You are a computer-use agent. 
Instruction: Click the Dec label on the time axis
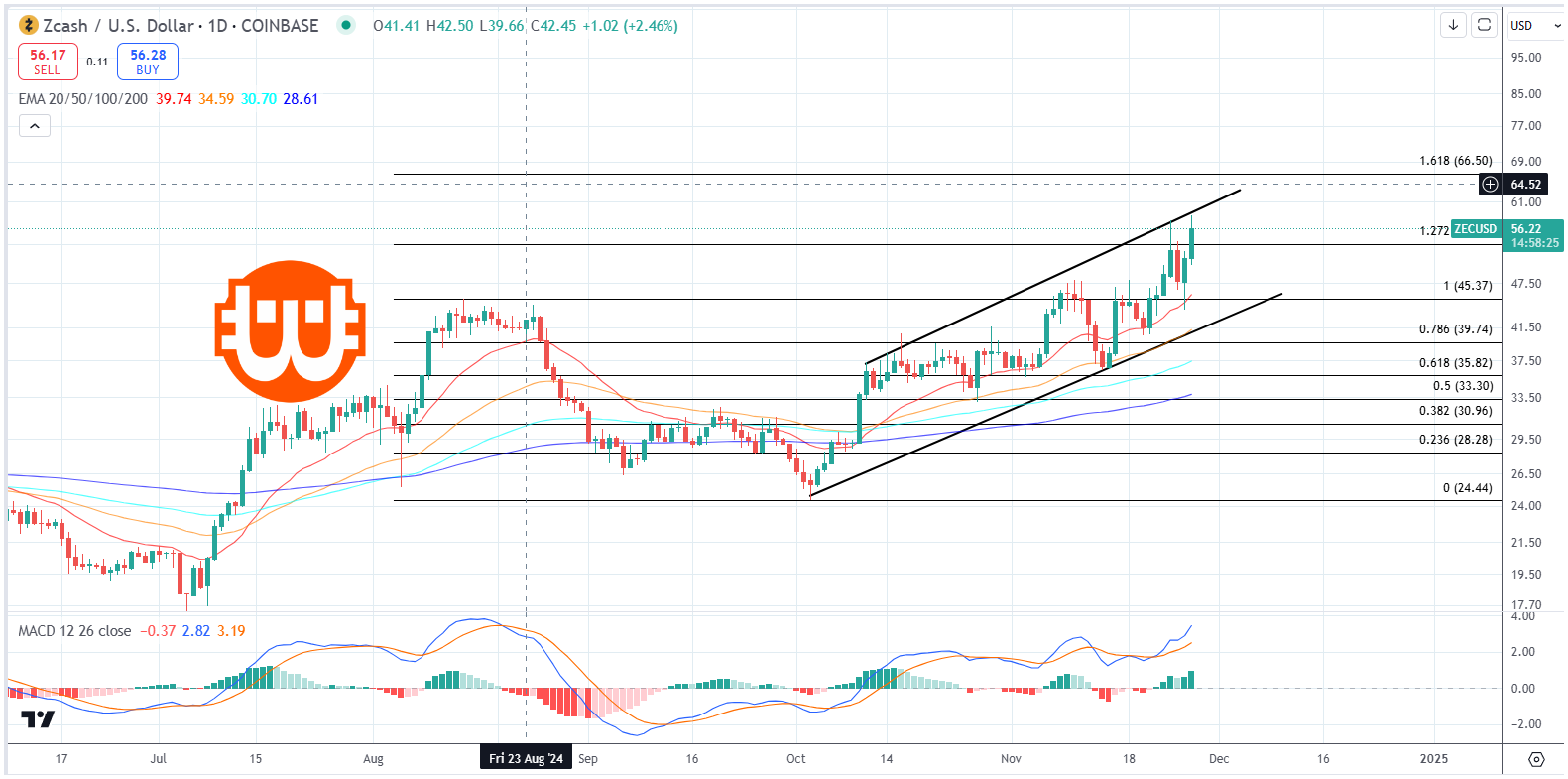[1219, 759]
